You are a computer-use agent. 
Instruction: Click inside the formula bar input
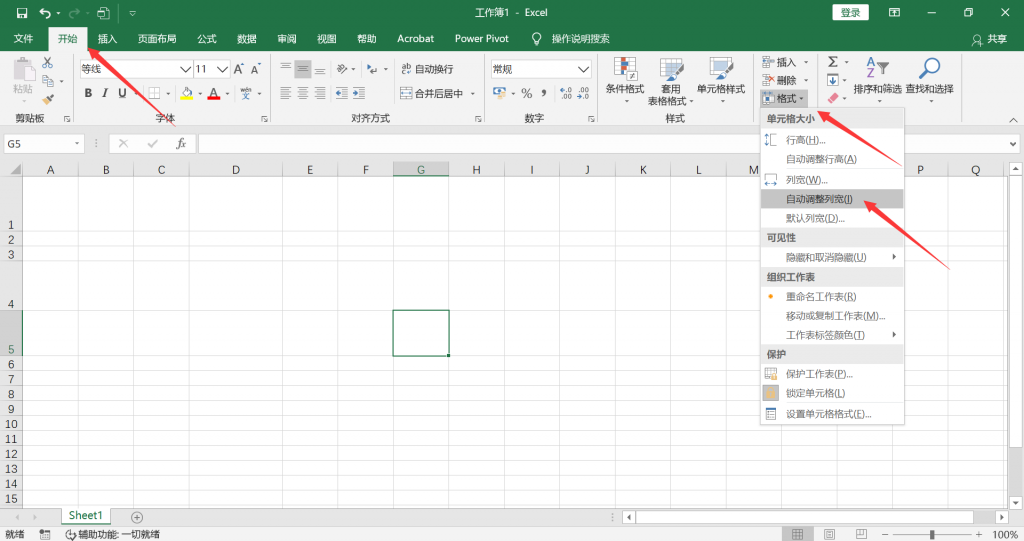coord(601,143)
